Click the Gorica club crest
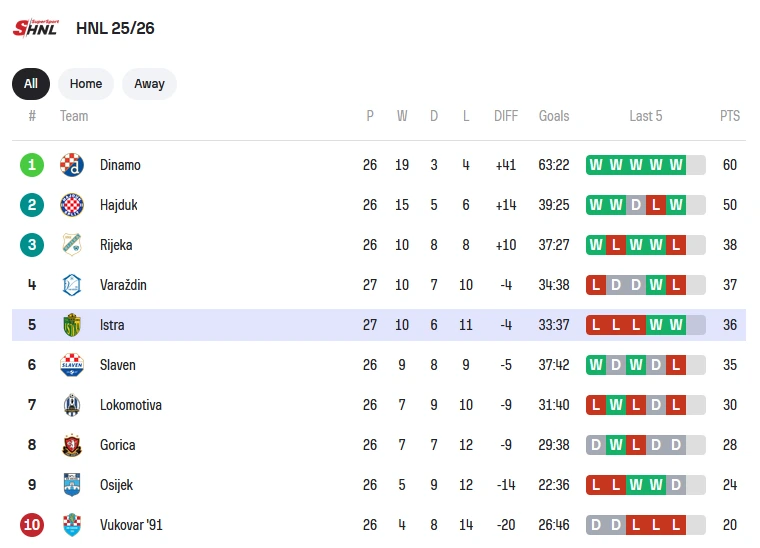 [72, 445]
